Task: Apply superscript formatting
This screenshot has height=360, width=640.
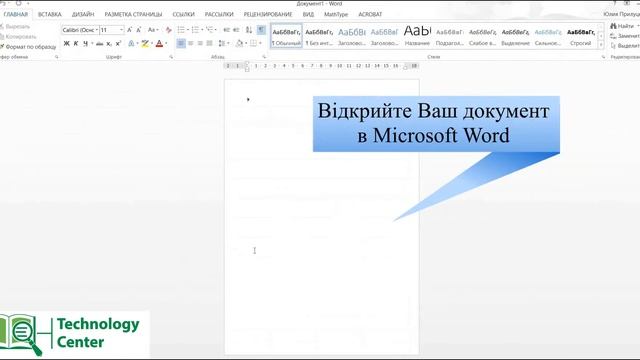Action: (x=118, y=43)
